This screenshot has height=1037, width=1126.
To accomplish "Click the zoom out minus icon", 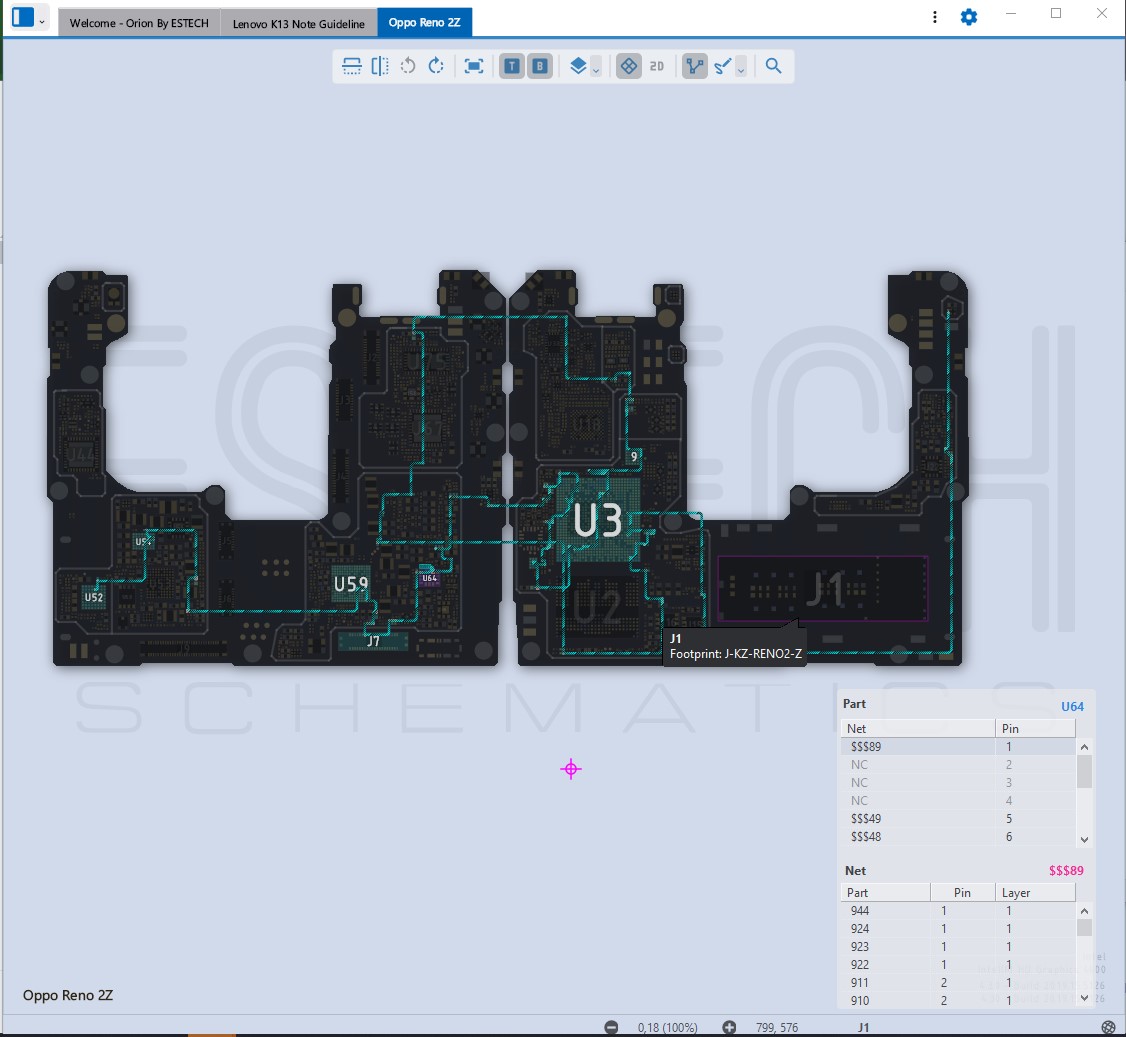I will 611,1027.
